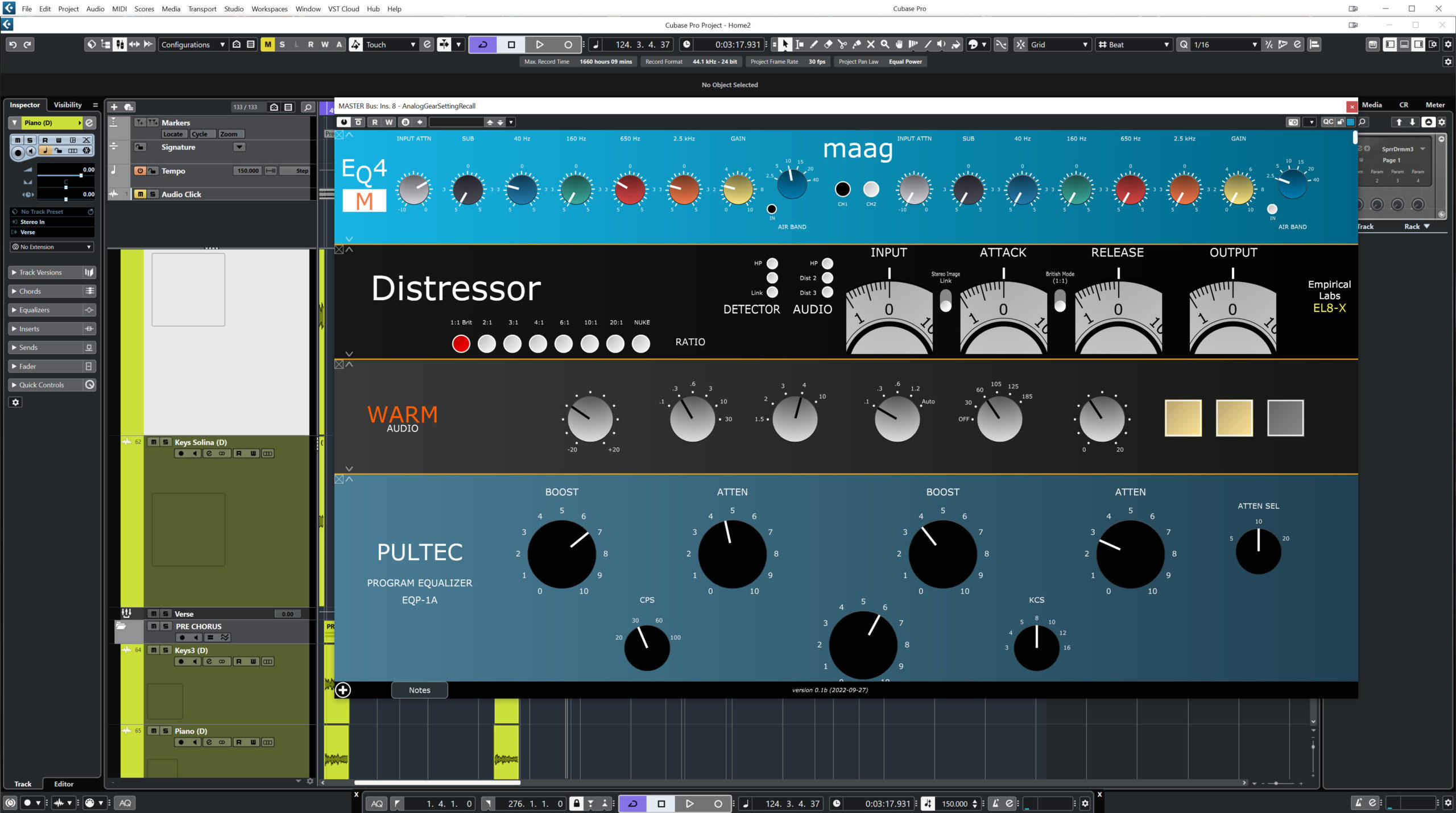This screenshot has width=1456, height=813.
Task: Select the Draw pencil tool
Action: tap(814, 44)
